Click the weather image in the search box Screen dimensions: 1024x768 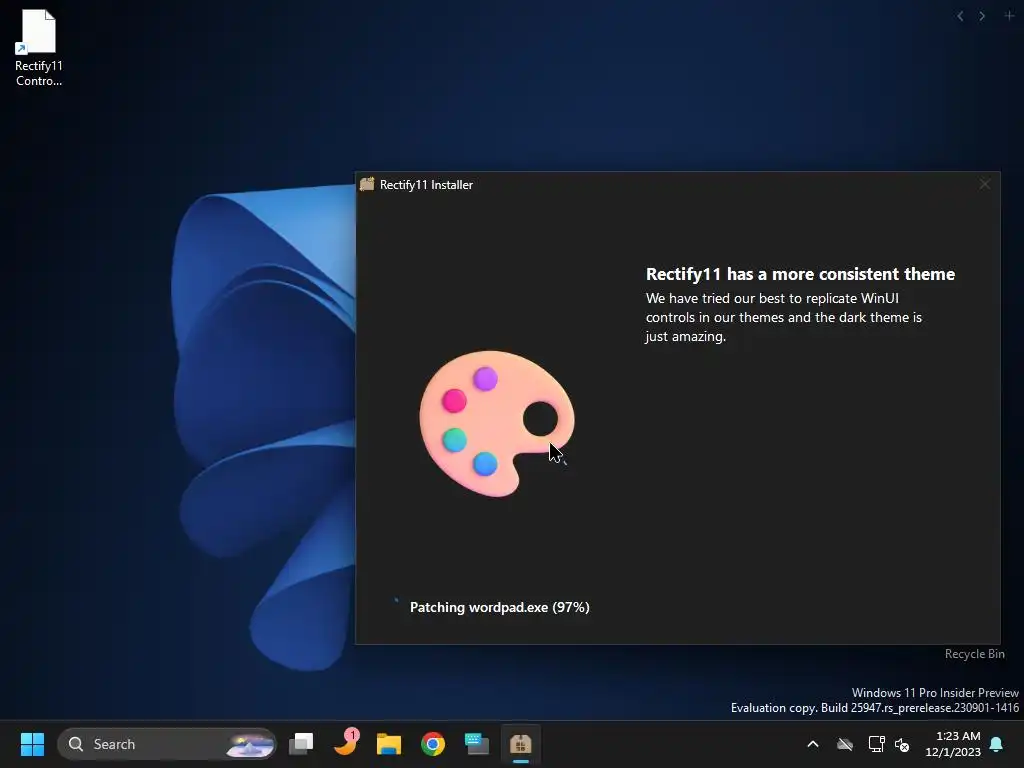(249, 744)
